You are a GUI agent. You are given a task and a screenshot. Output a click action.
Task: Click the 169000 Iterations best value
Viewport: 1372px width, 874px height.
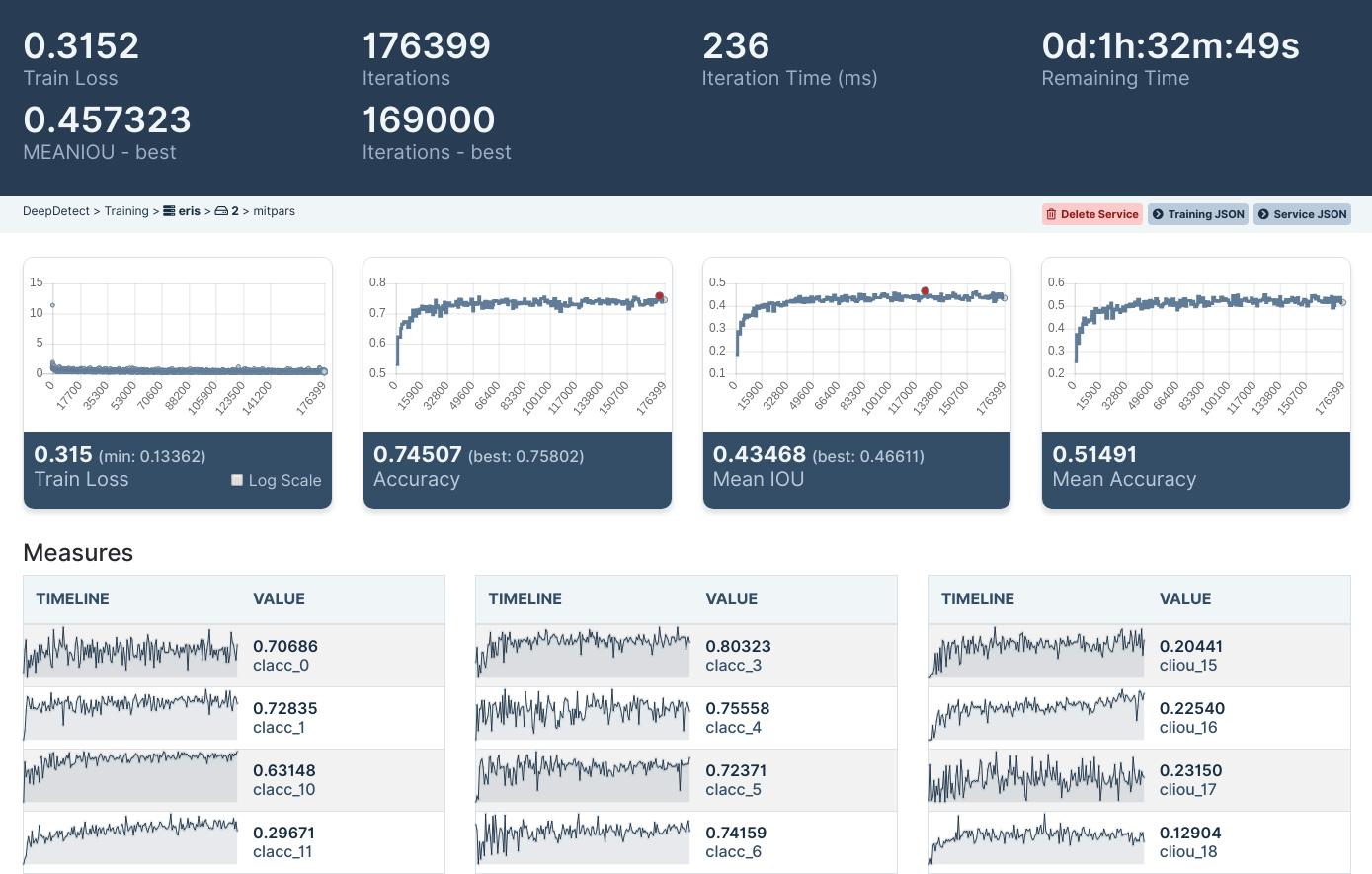coord(429,119)
